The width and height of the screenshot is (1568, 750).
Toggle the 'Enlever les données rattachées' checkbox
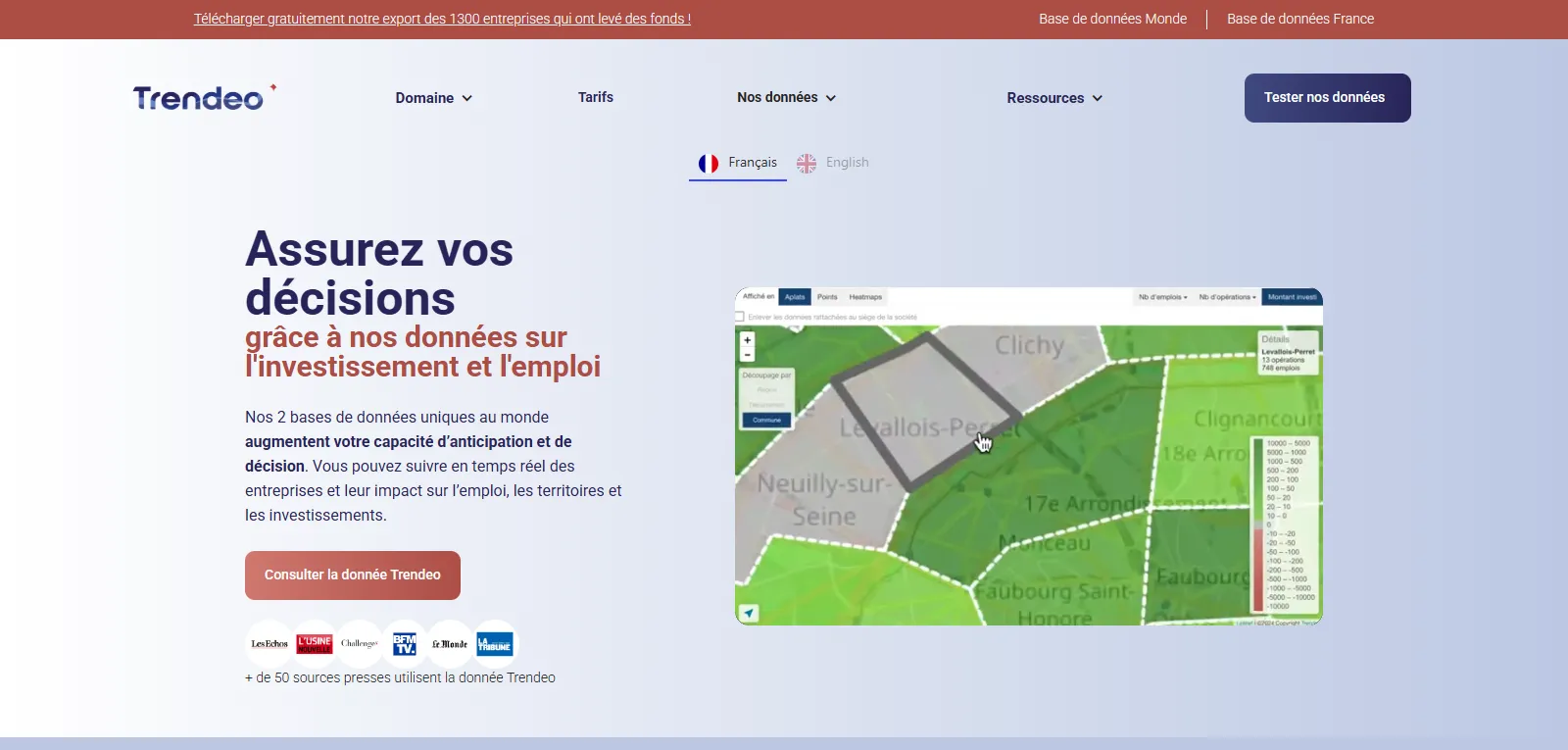(x=740, y=317)
